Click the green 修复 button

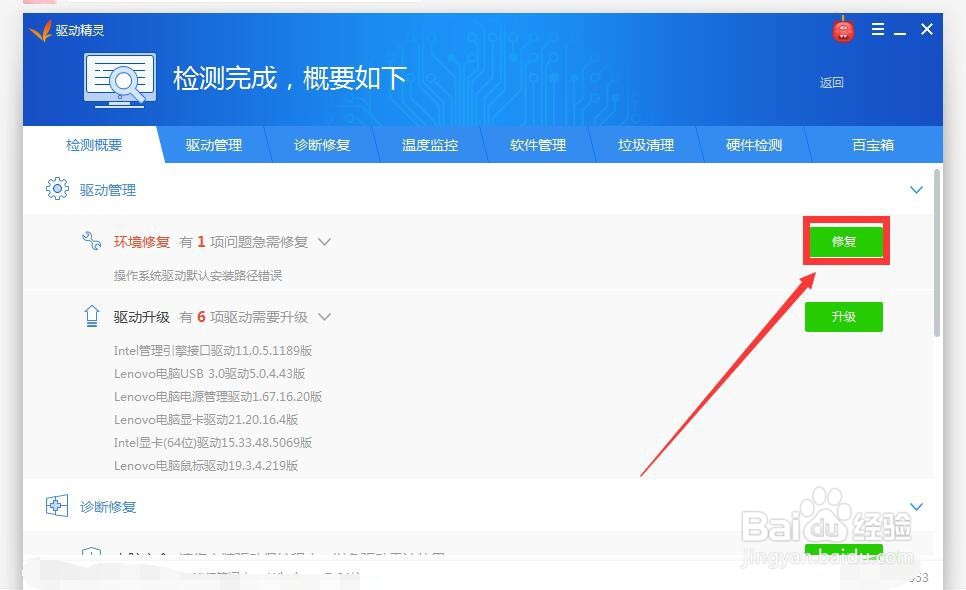tap(845, 240)
